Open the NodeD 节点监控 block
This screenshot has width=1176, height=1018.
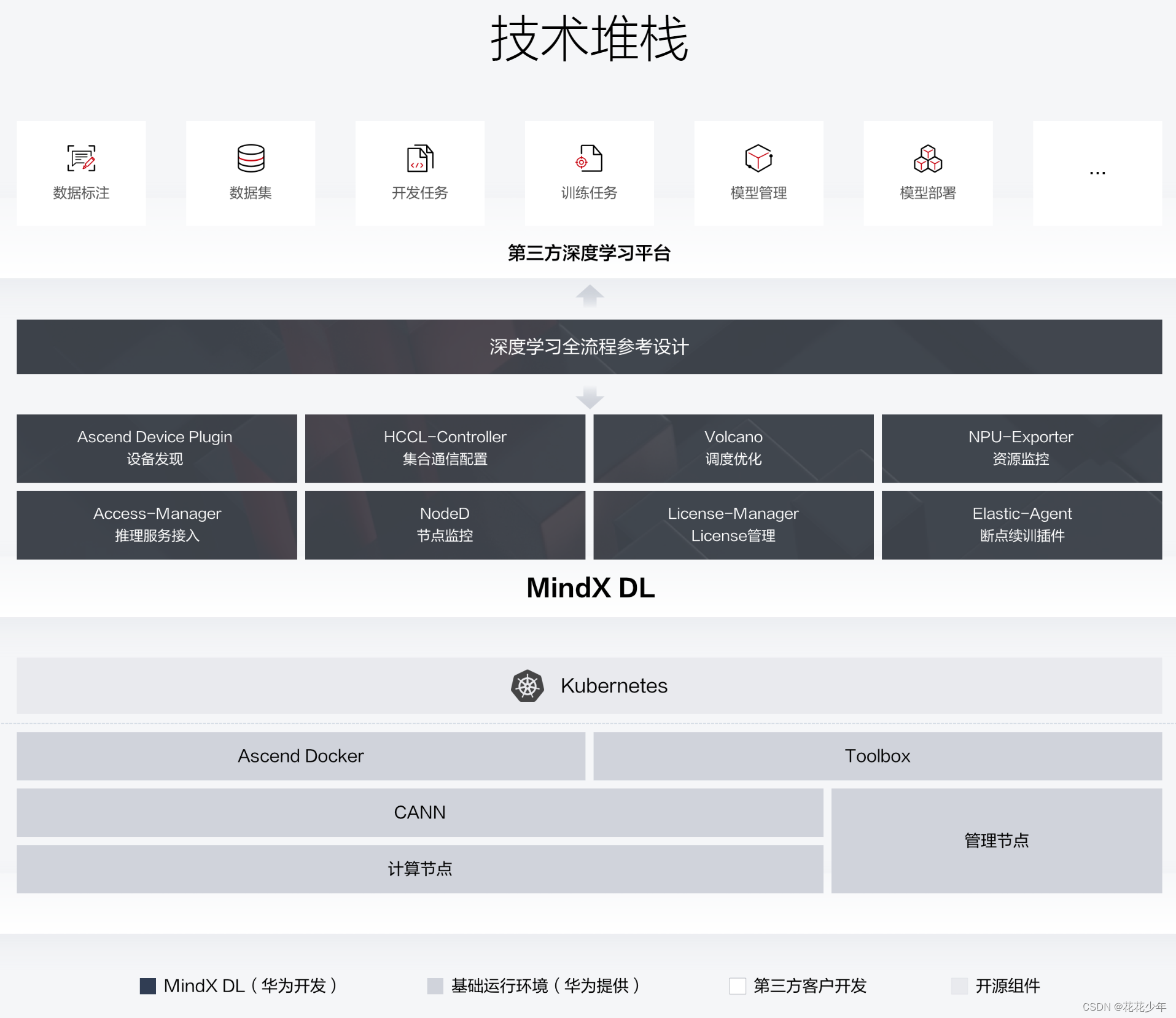[x=445, y=525]
